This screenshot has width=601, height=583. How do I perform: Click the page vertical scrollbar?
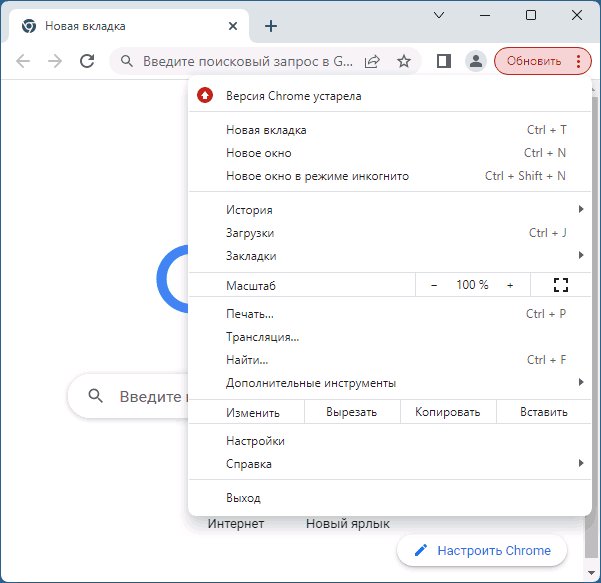click(x=590, y=537)
